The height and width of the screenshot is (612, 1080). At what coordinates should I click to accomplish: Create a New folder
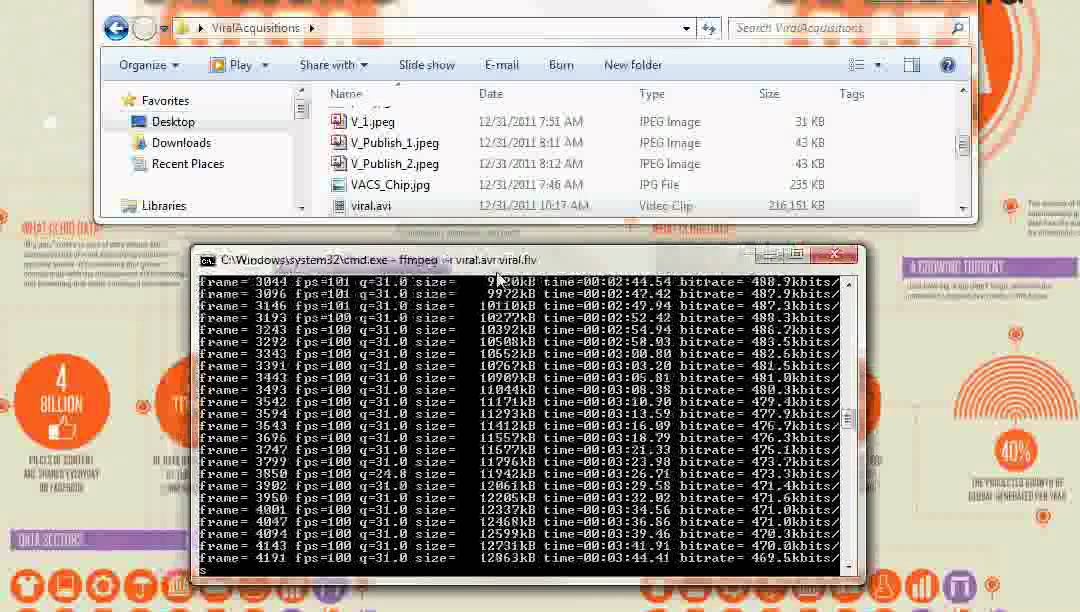(x=632, y=65)
